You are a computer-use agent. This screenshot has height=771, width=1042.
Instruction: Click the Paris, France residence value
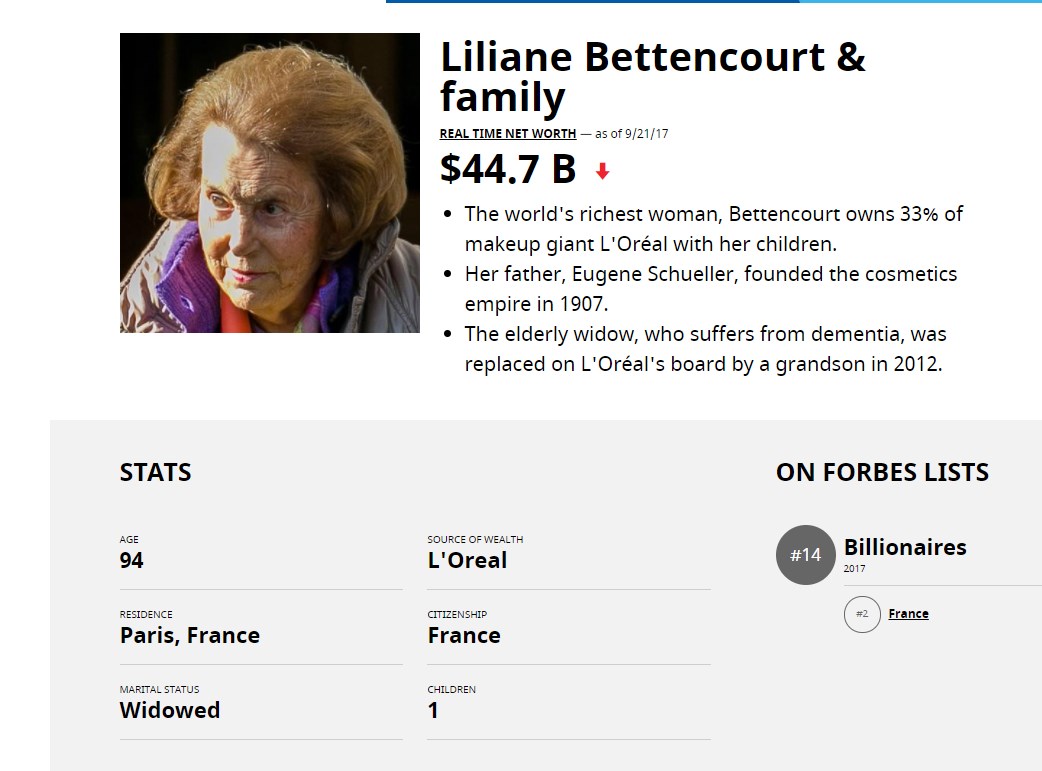tap(190, 635)
